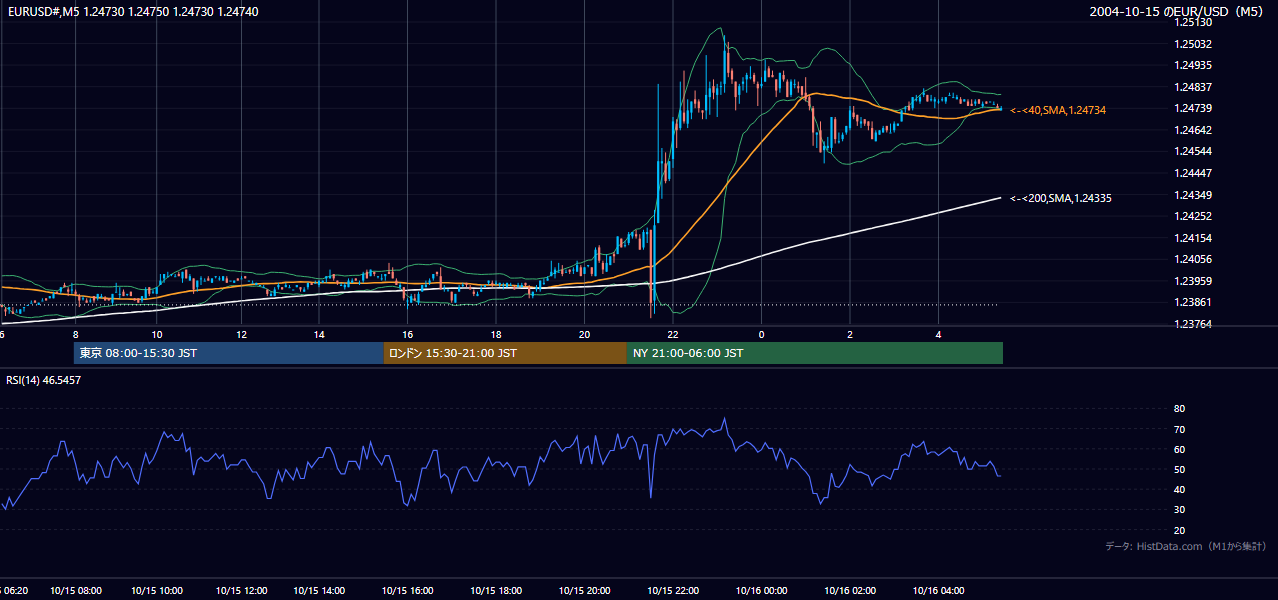Click RSI scale value 30

click(x=1180, y=510)
